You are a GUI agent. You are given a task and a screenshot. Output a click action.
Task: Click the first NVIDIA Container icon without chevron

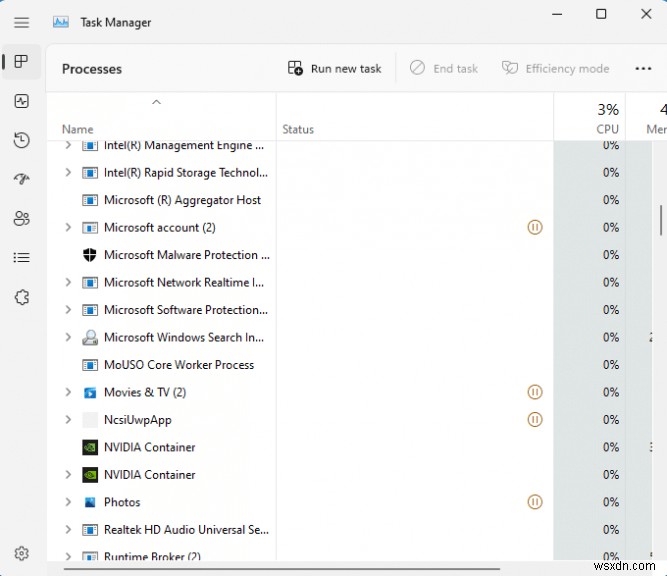pyautogui.click(x=90, y=447)
